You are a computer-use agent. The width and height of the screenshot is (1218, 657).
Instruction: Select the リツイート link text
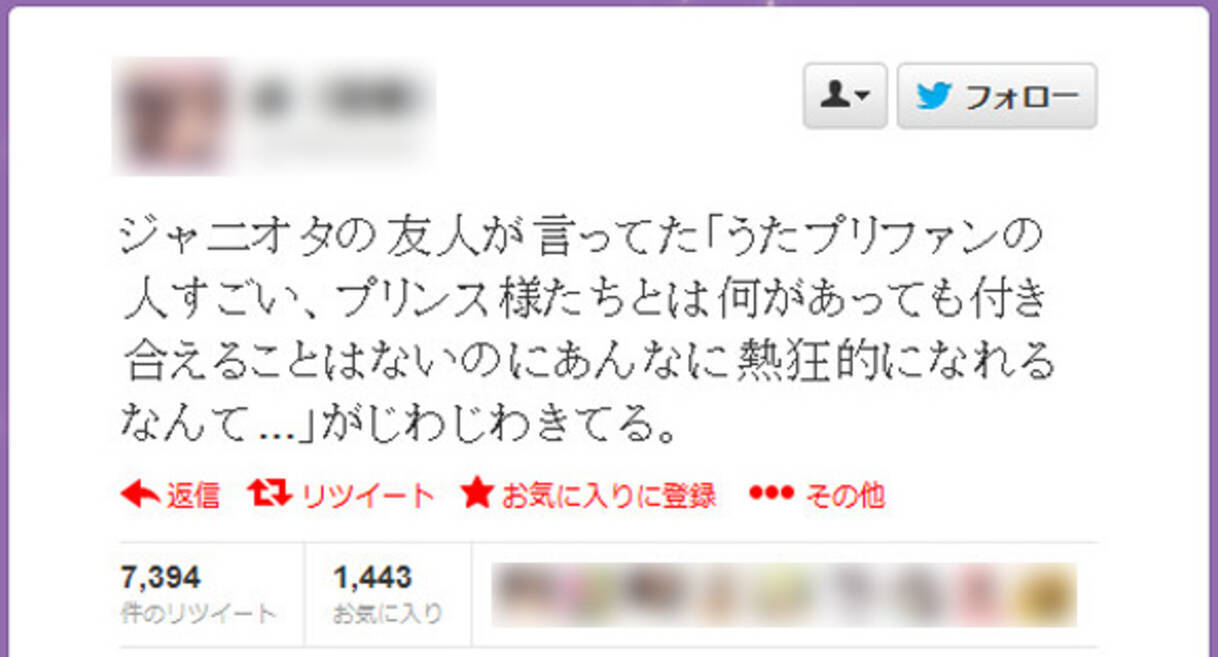368,495
